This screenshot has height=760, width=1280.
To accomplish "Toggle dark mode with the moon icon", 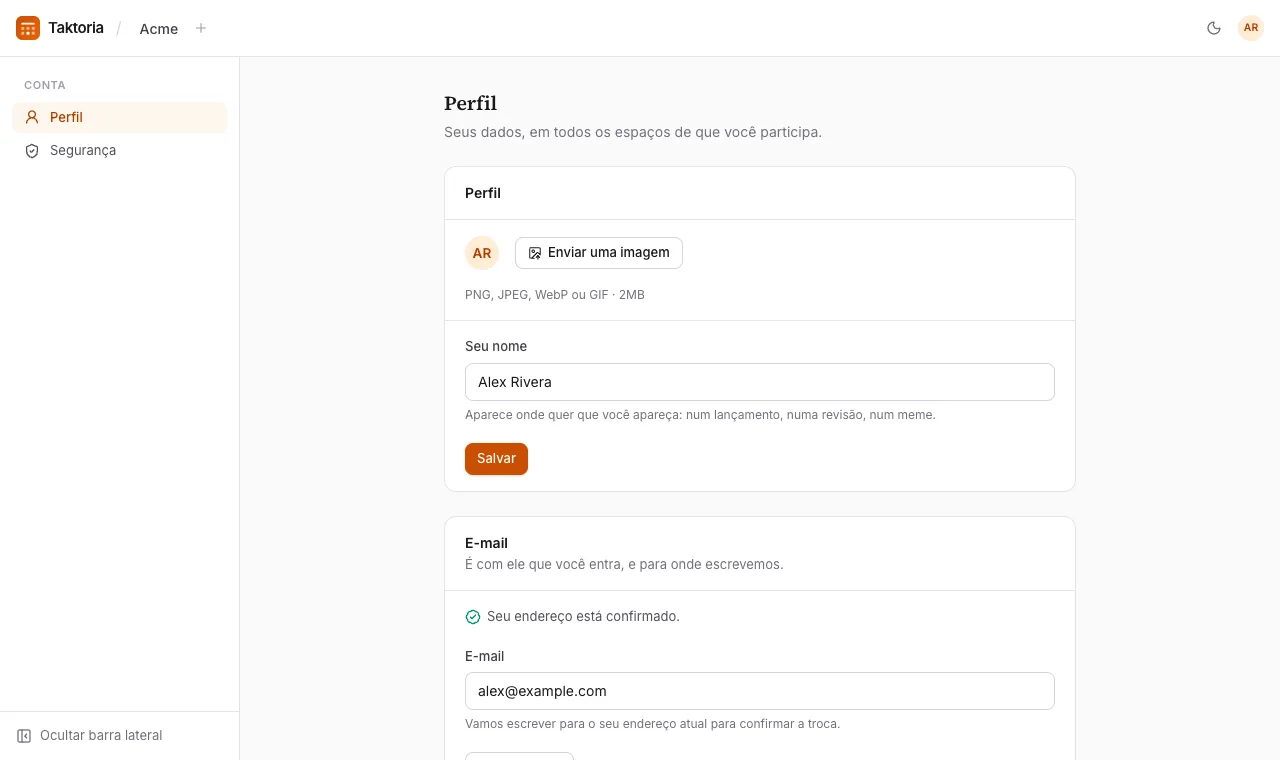I will click(x=1214, y=28).
